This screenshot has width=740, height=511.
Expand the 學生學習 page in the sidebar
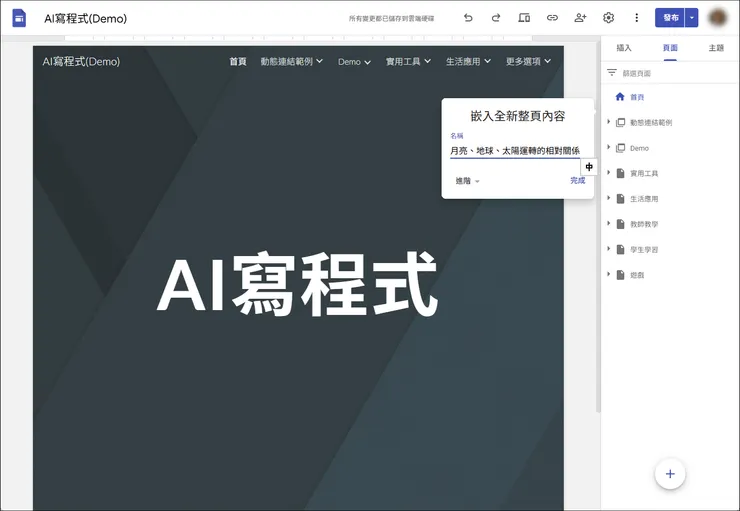(608, 249)
